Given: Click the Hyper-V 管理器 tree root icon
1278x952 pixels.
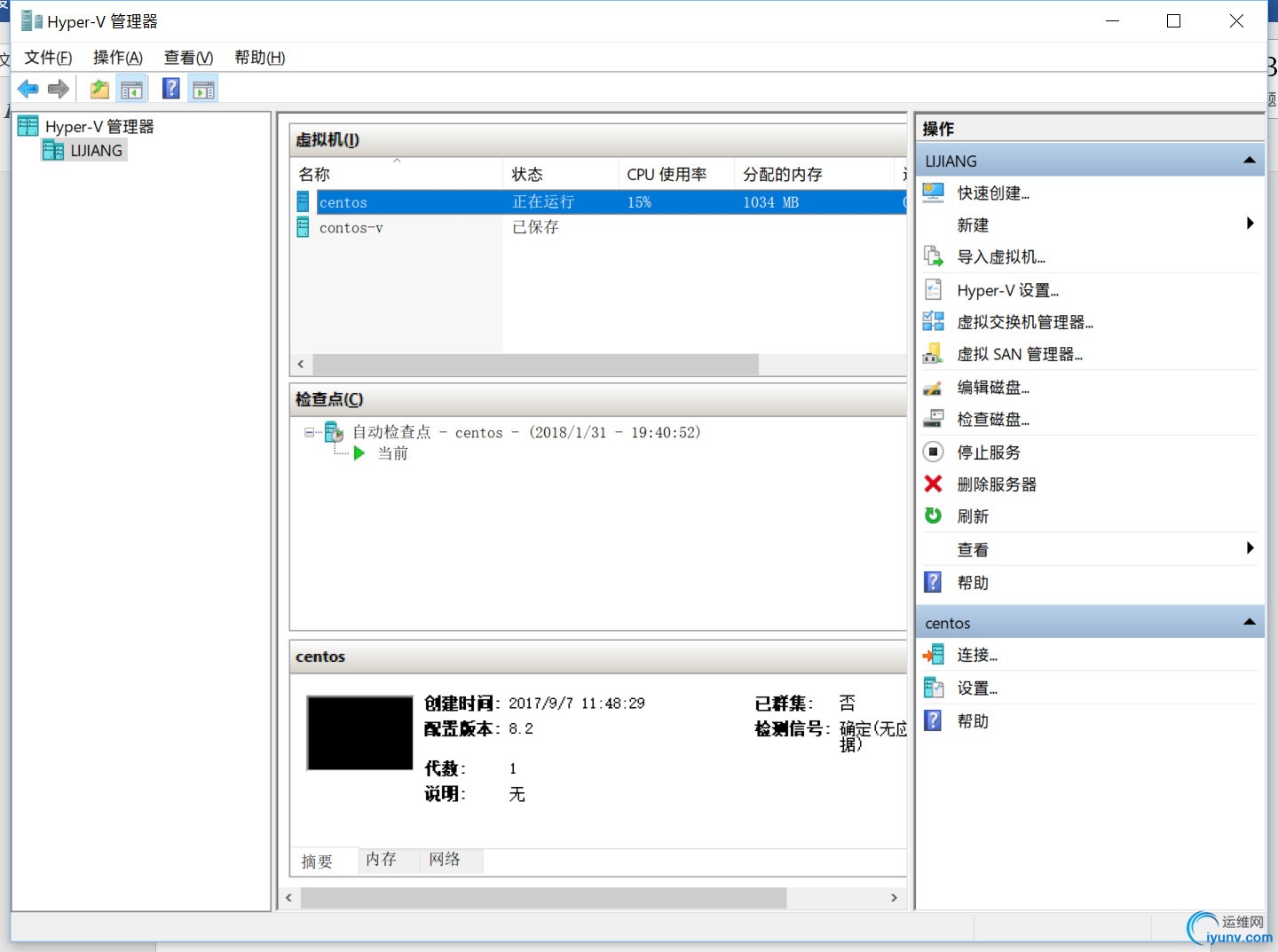Looking at the screenshot, I should 28,126.
